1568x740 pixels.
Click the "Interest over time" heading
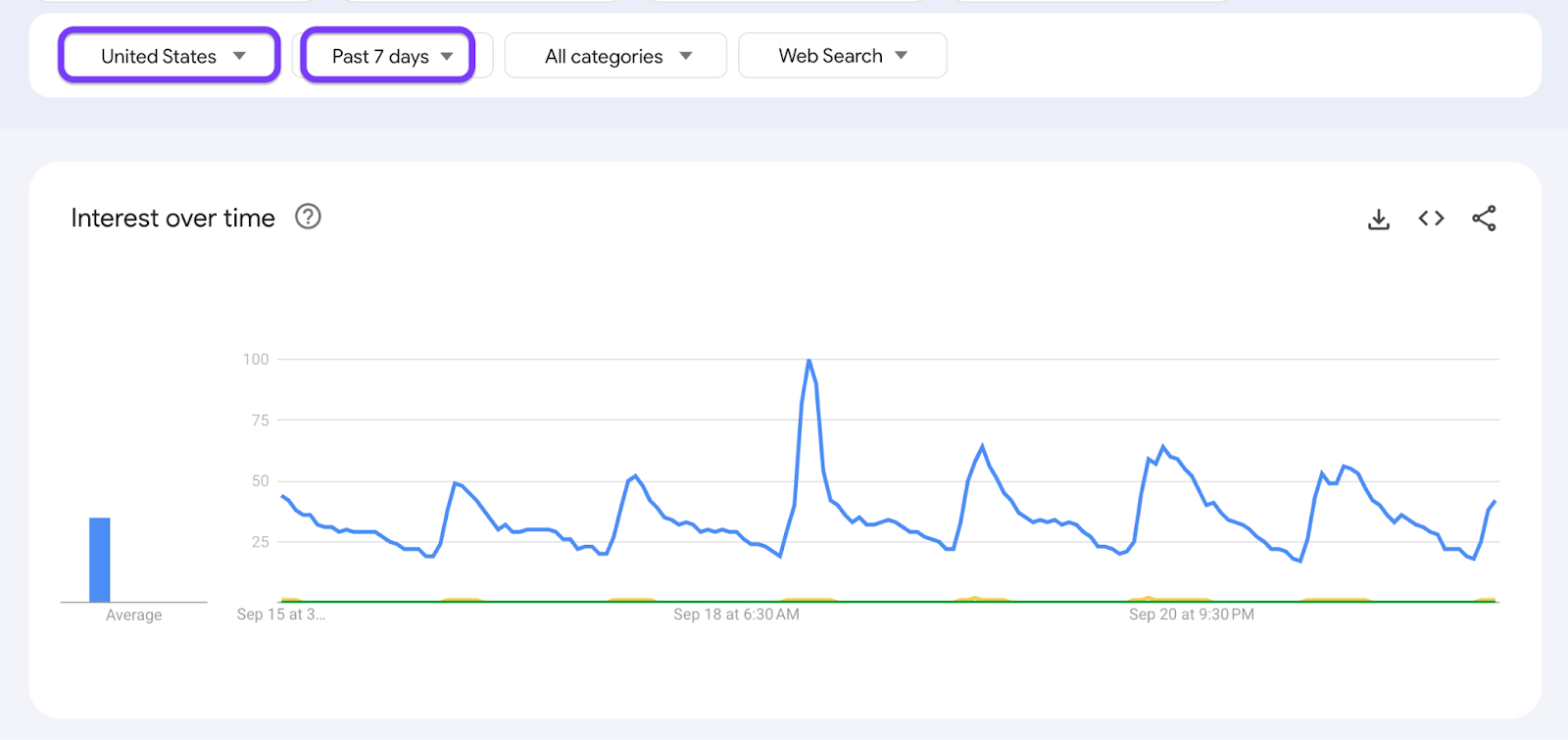coord(172,218)
